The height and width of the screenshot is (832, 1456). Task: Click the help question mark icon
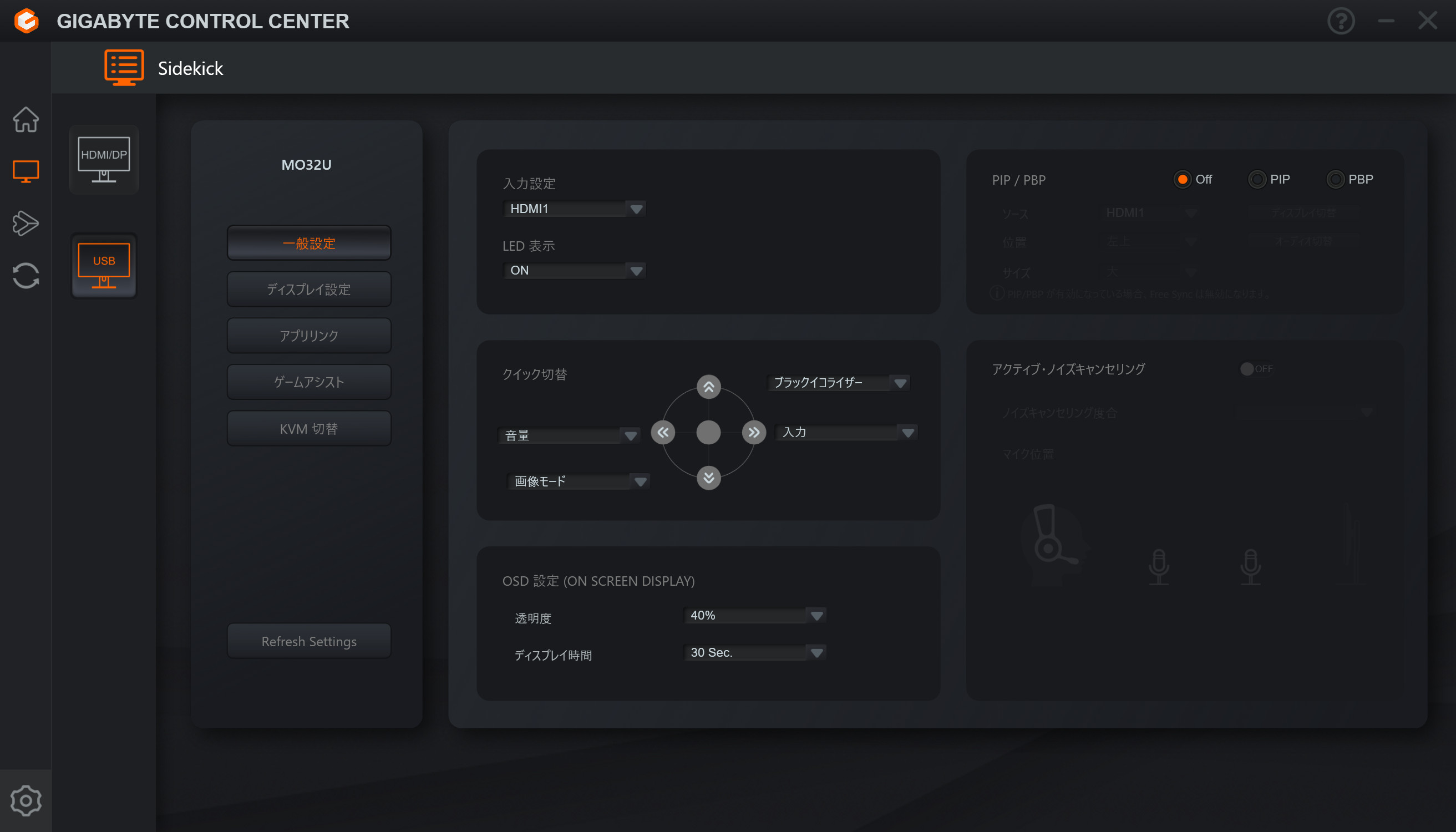click(x=1341, y=21)
